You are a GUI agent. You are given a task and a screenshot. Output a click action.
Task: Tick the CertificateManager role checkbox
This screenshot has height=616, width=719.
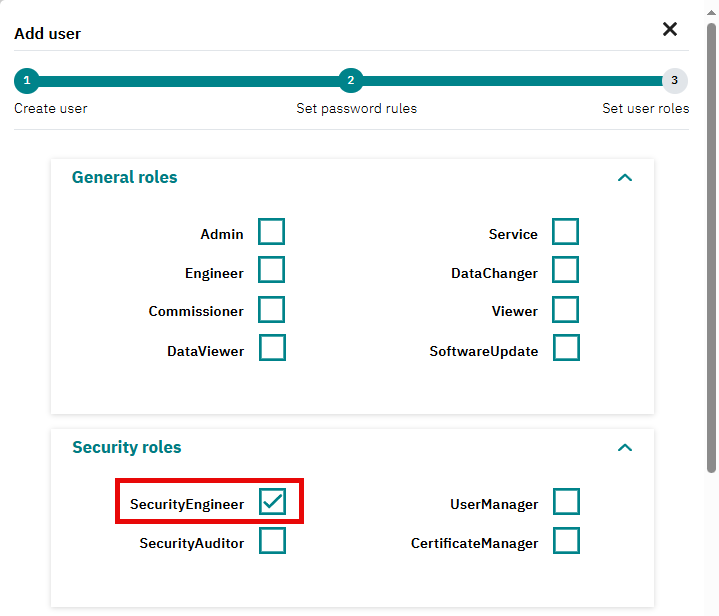566,540
